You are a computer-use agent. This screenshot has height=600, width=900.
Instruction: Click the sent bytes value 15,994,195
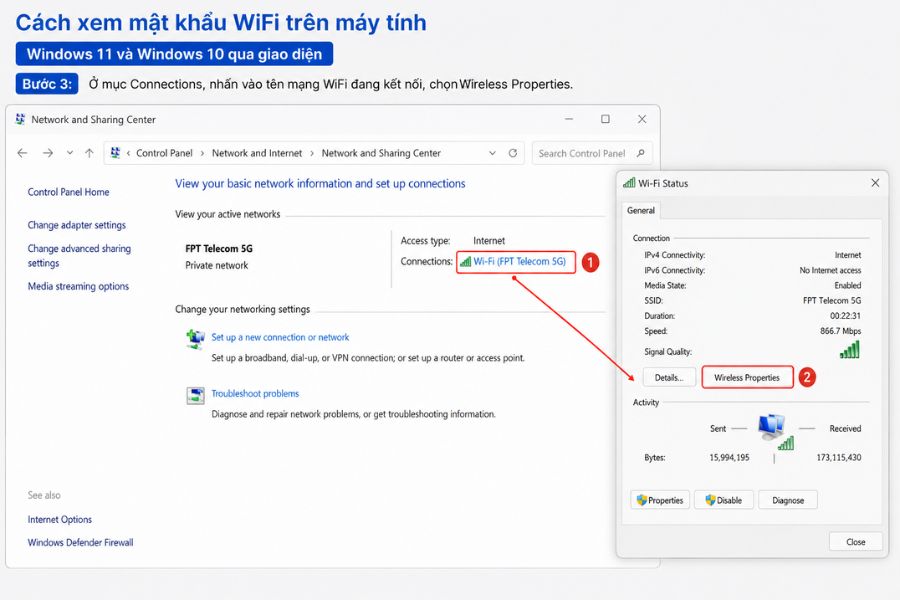point(729,458)
